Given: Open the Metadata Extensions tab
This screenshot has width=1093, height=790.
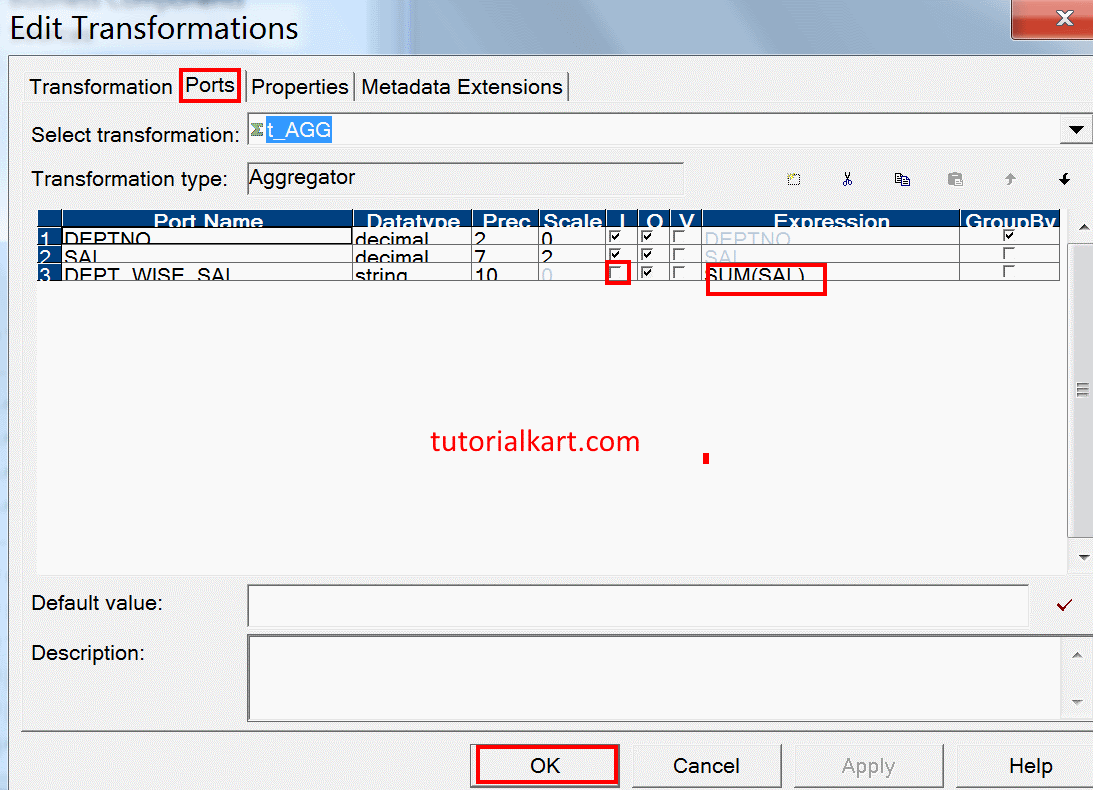Looking at the screenshot, I should (x=461, y=86).
